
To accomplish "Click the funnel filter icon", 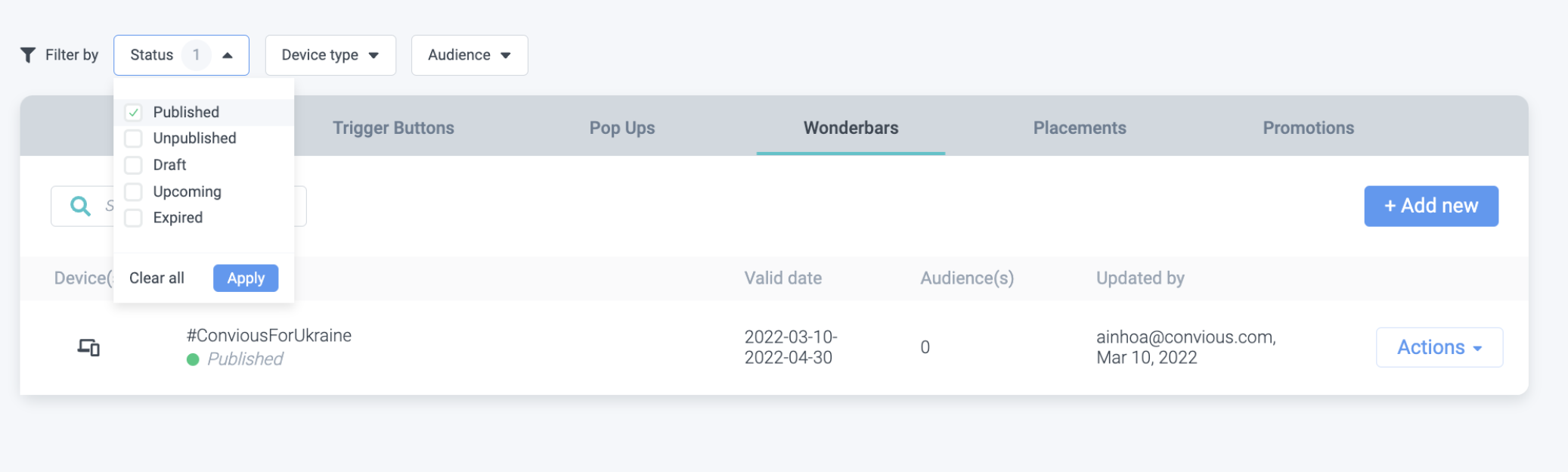I will [x=28, y=55].
